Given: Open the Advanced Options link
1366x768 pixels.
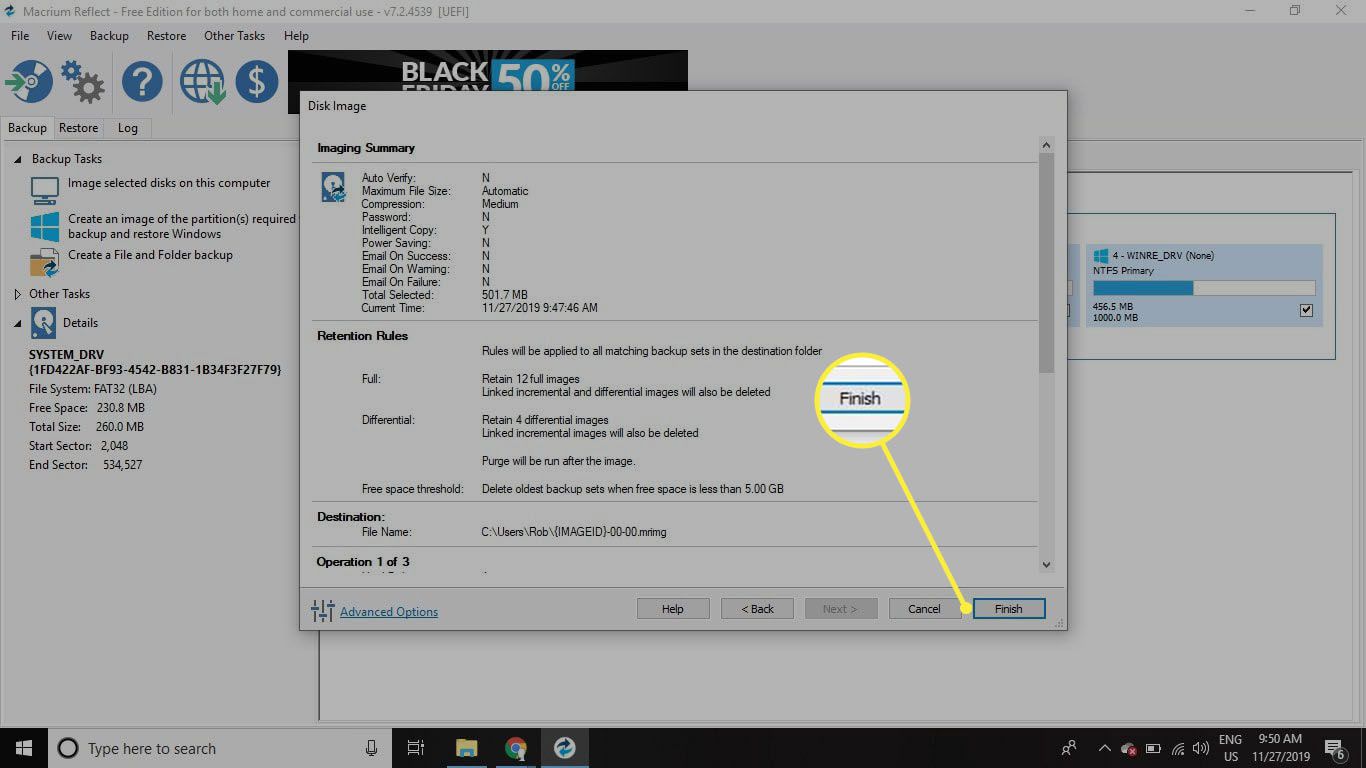Looking at the screenshot, I should click(389, 612).
